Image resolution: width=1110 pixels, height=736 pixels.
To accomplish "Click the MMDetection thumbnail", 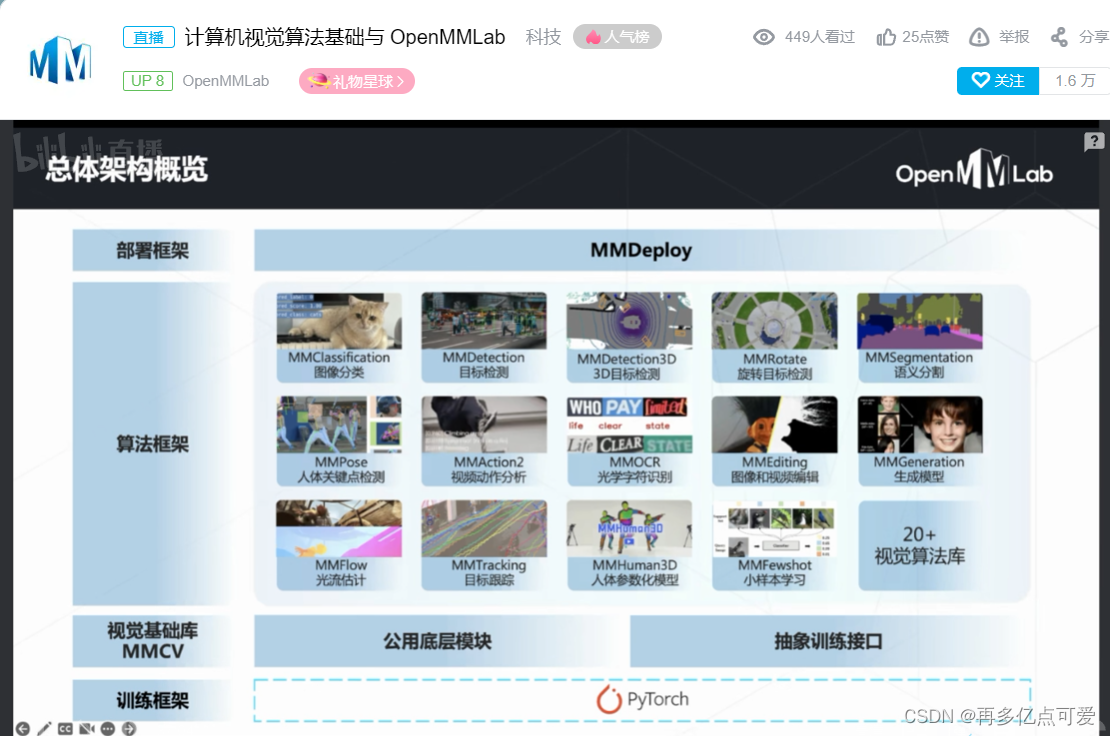I will [x=484, y=321].
